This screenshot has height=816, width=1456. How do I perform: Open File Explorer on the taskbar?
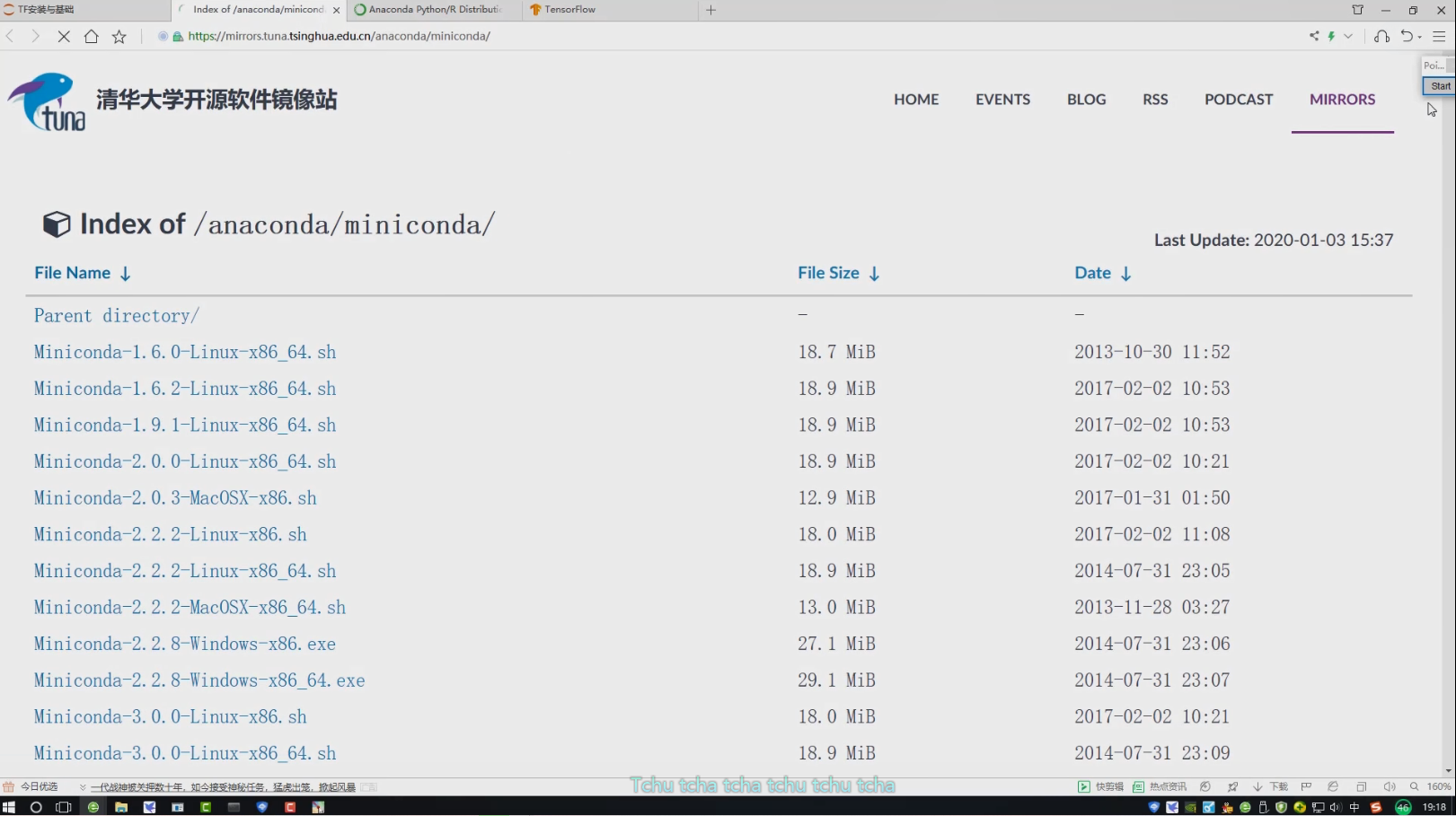pyautogui.click(x=121, y=807)
